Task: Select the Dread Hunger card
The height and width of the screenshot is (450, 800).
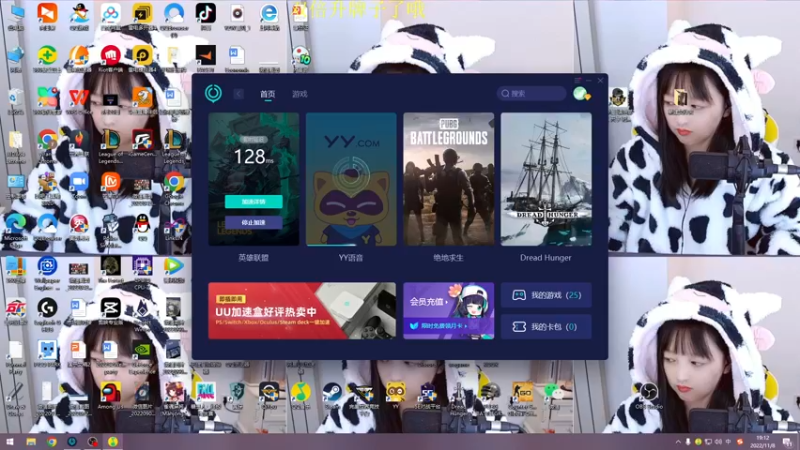Action: [x=546, y=179]
